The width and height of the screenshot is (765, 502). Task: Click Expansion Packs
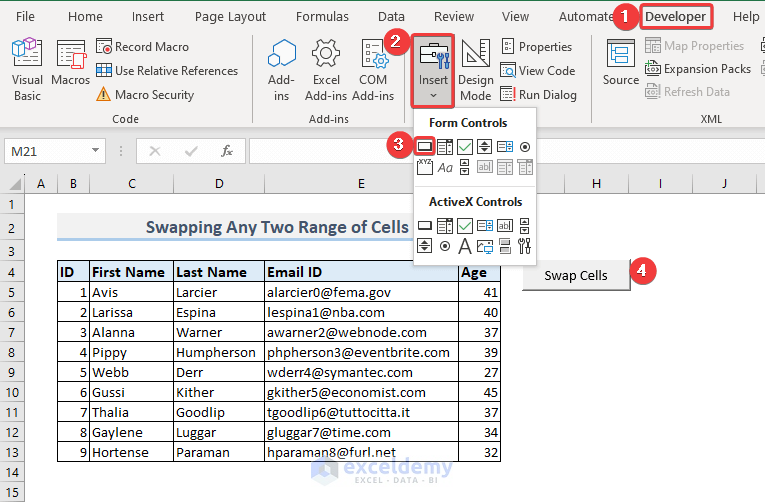[x=698, y=69]
